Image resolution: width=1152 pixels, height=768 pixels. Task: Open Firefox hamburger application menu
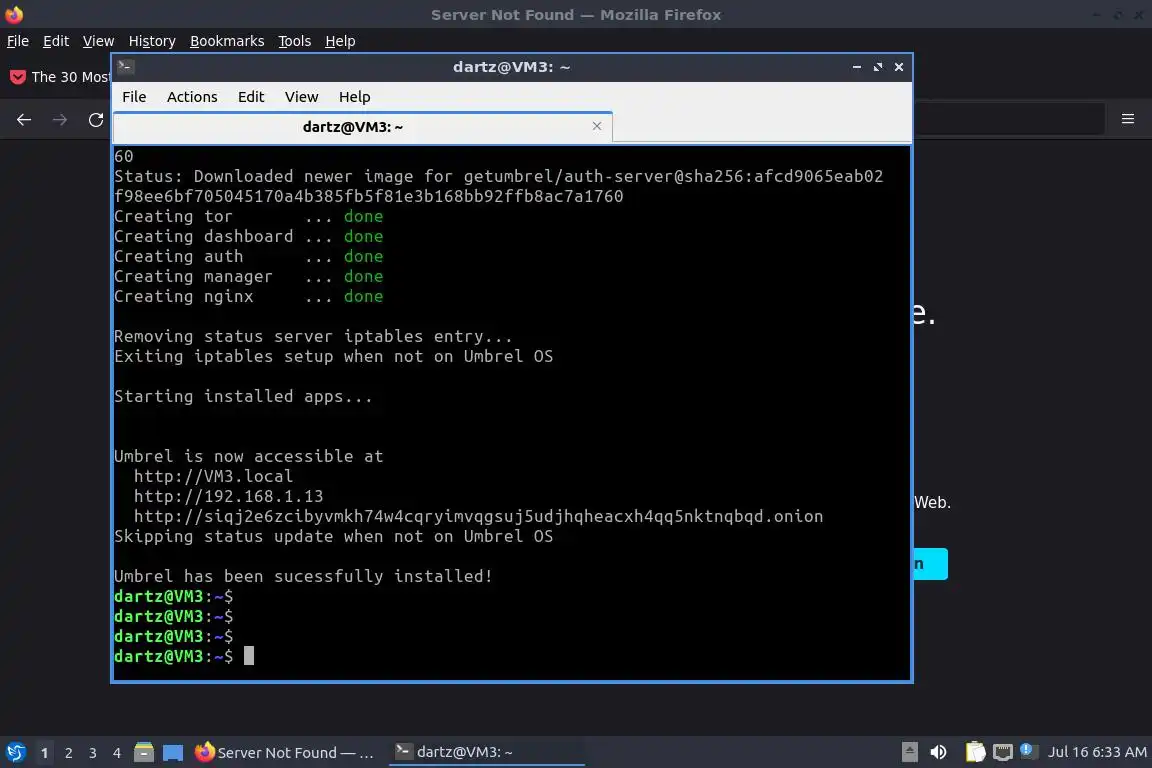(1128, 119)
